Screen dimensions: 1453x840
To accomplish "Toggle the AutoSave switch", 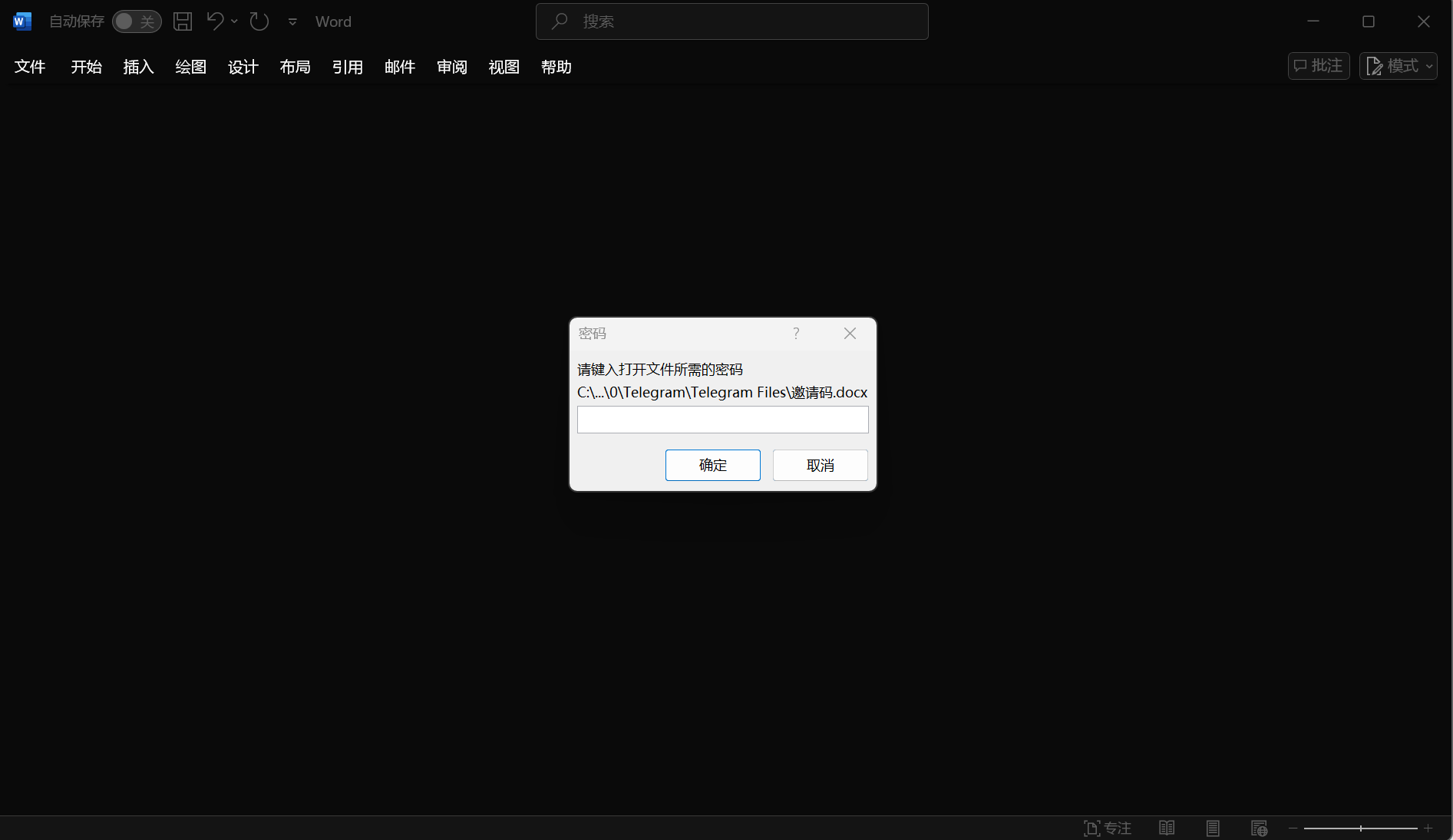I will 137,21.
